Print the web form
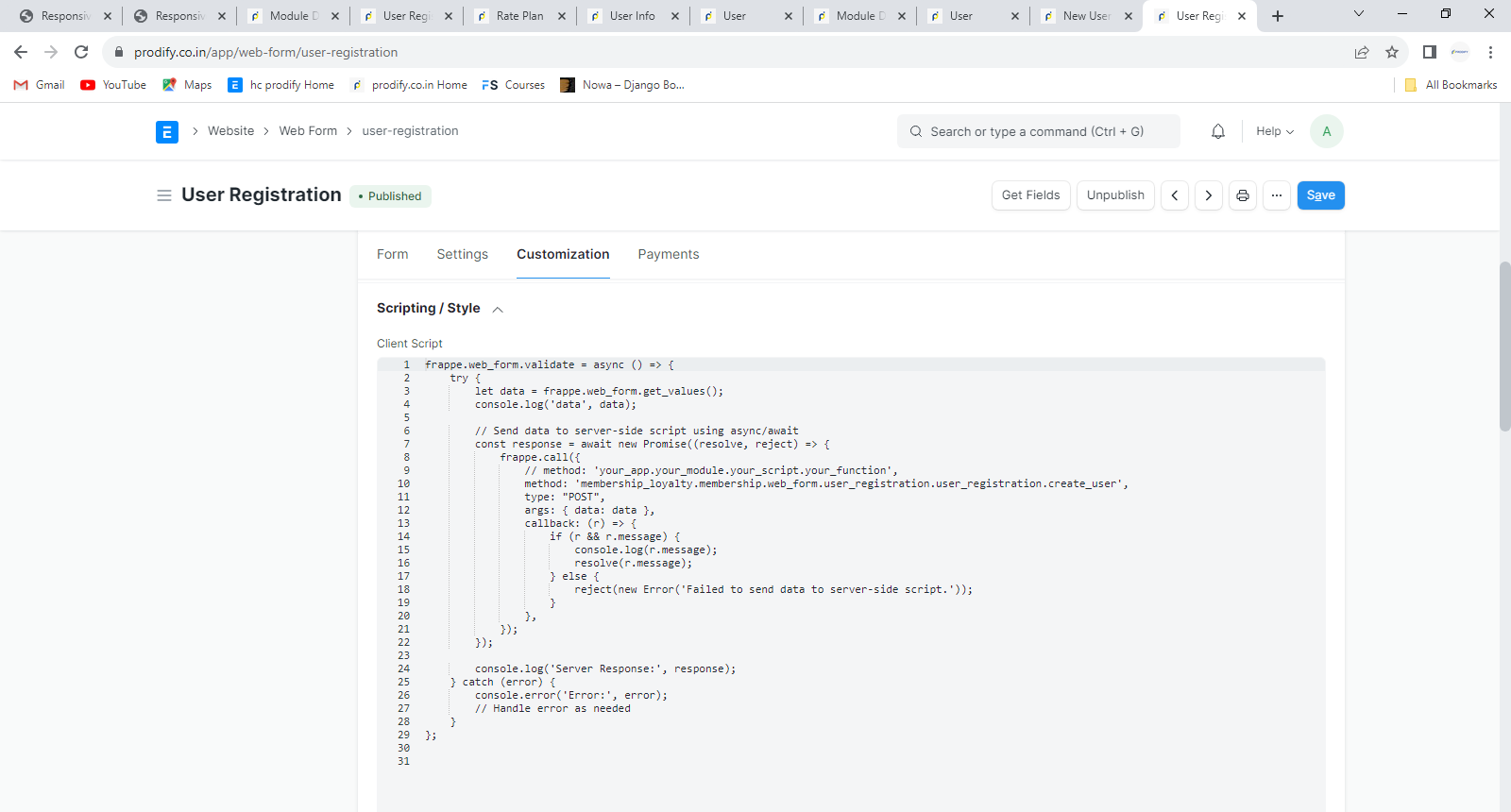Viewport: 1511px width, 812px height. 1243,195
